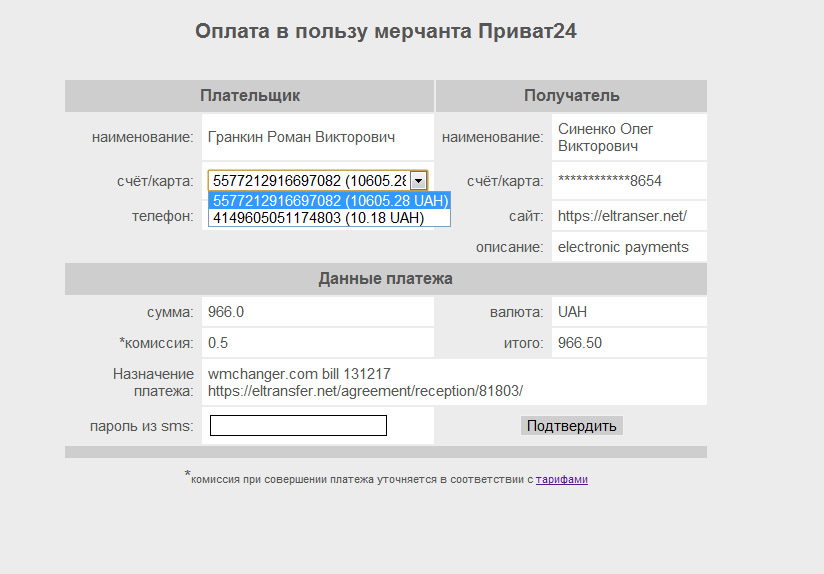824x574 pixels.
Task: Click the SMS password input field
Action: [x=298, y=425]
